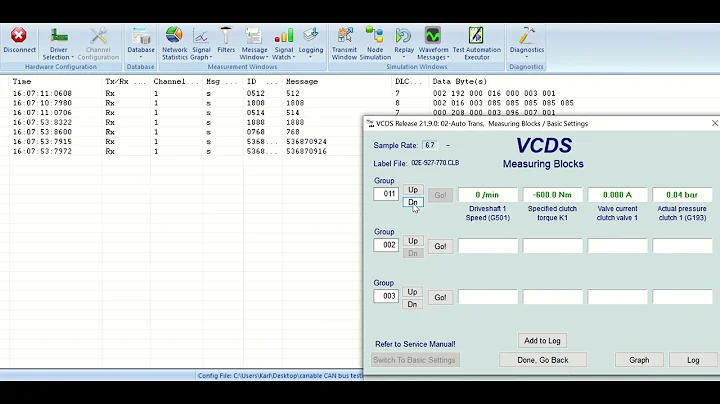Click the Filters icon
This screenshot has height=404, width=720.
(x=226, y=35)
